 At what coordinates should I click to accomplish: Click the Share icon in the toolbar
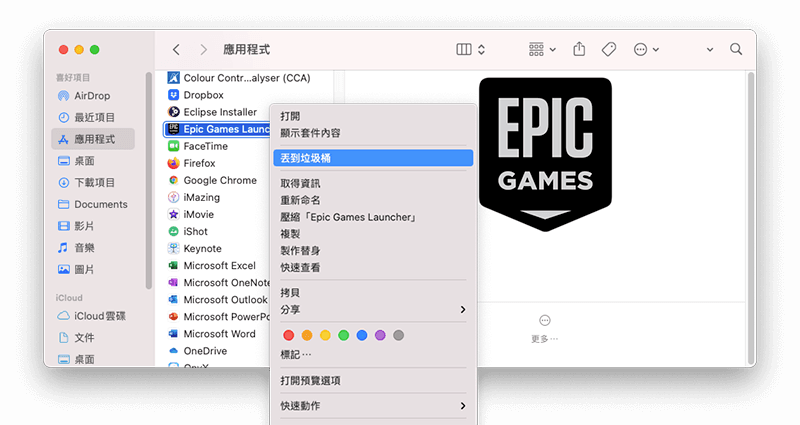point(579,49)
